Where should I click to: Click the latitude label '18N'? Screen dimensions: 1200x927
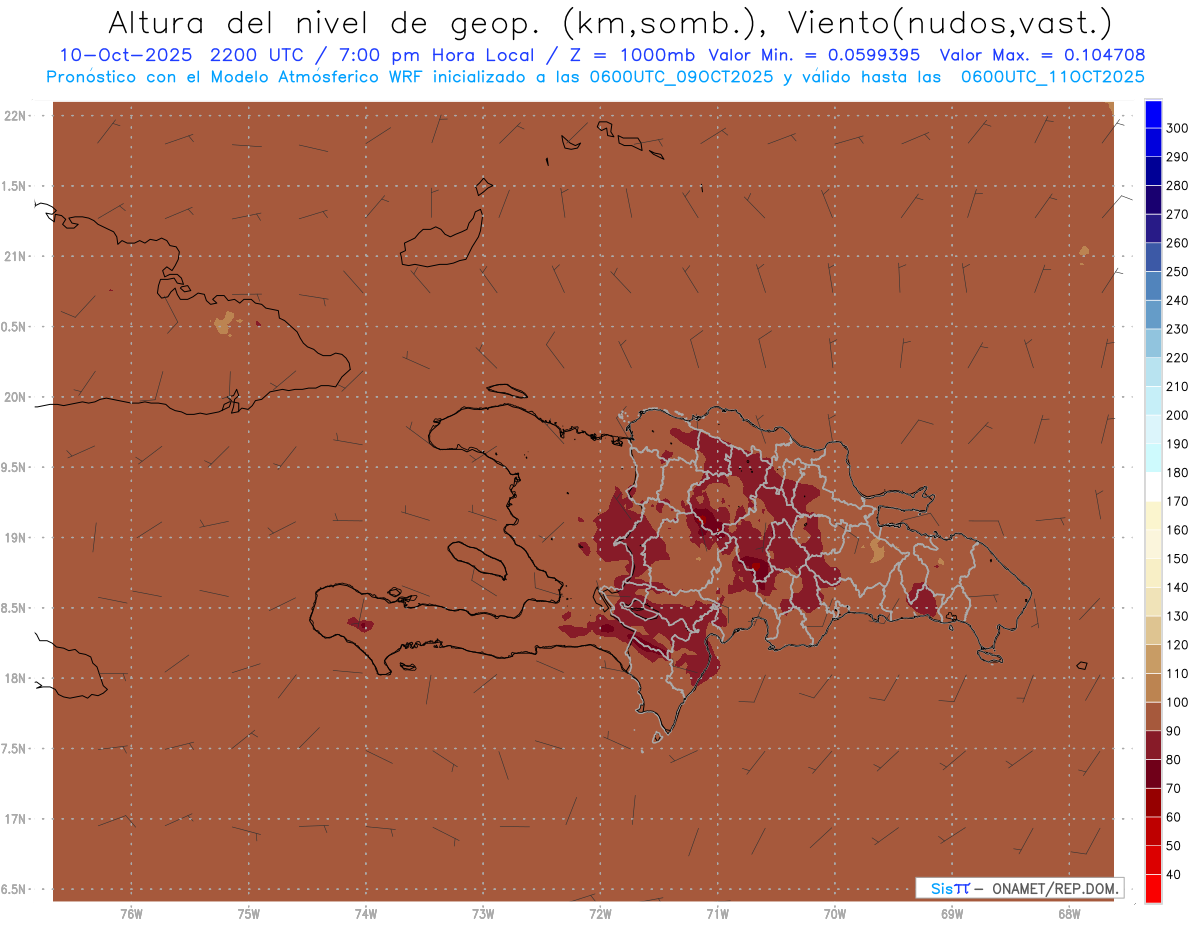tap(15, 678)
